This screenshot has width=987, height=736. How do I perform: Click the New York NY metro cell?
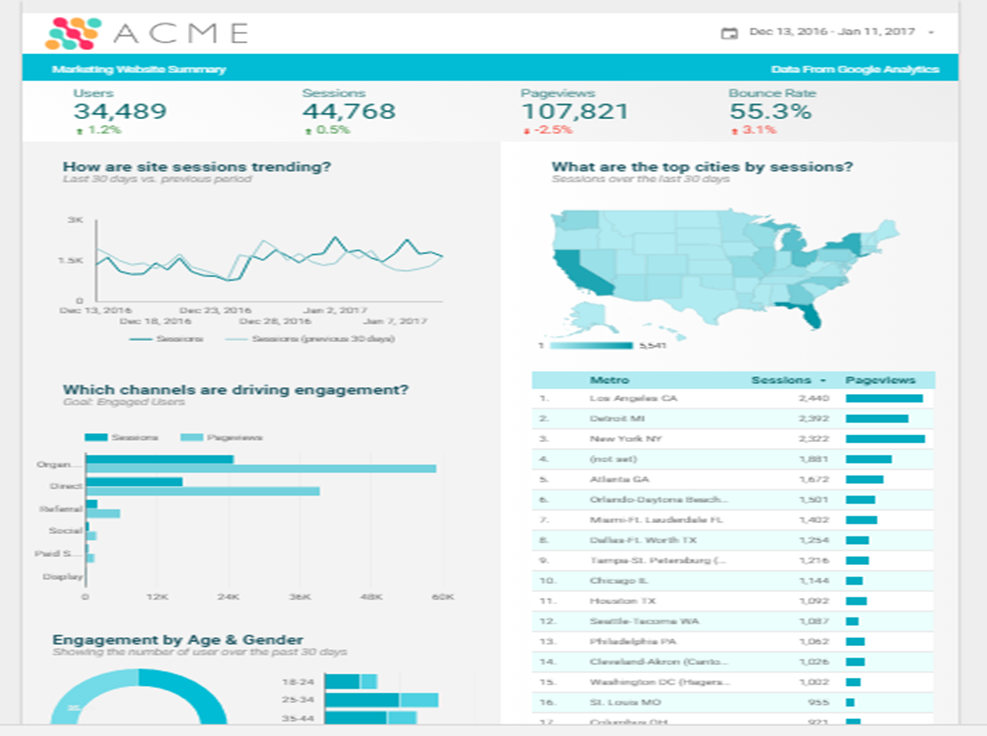pyautogui.click(x=626, y=439)
